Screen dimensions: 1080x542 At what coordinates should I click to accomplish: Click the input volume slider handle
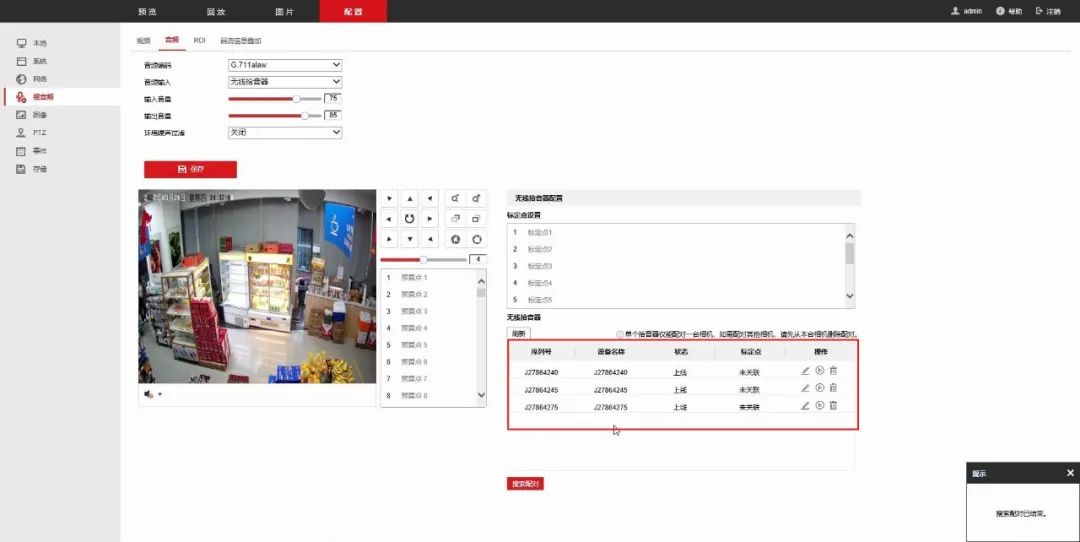click(x=296, y=99)
